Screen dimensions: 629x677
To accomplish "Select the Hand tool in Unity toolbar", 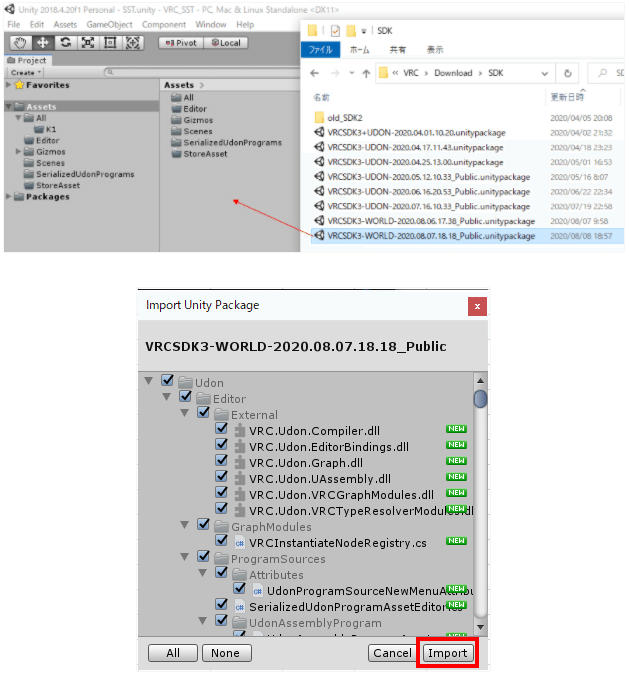I will pos(20,43).
